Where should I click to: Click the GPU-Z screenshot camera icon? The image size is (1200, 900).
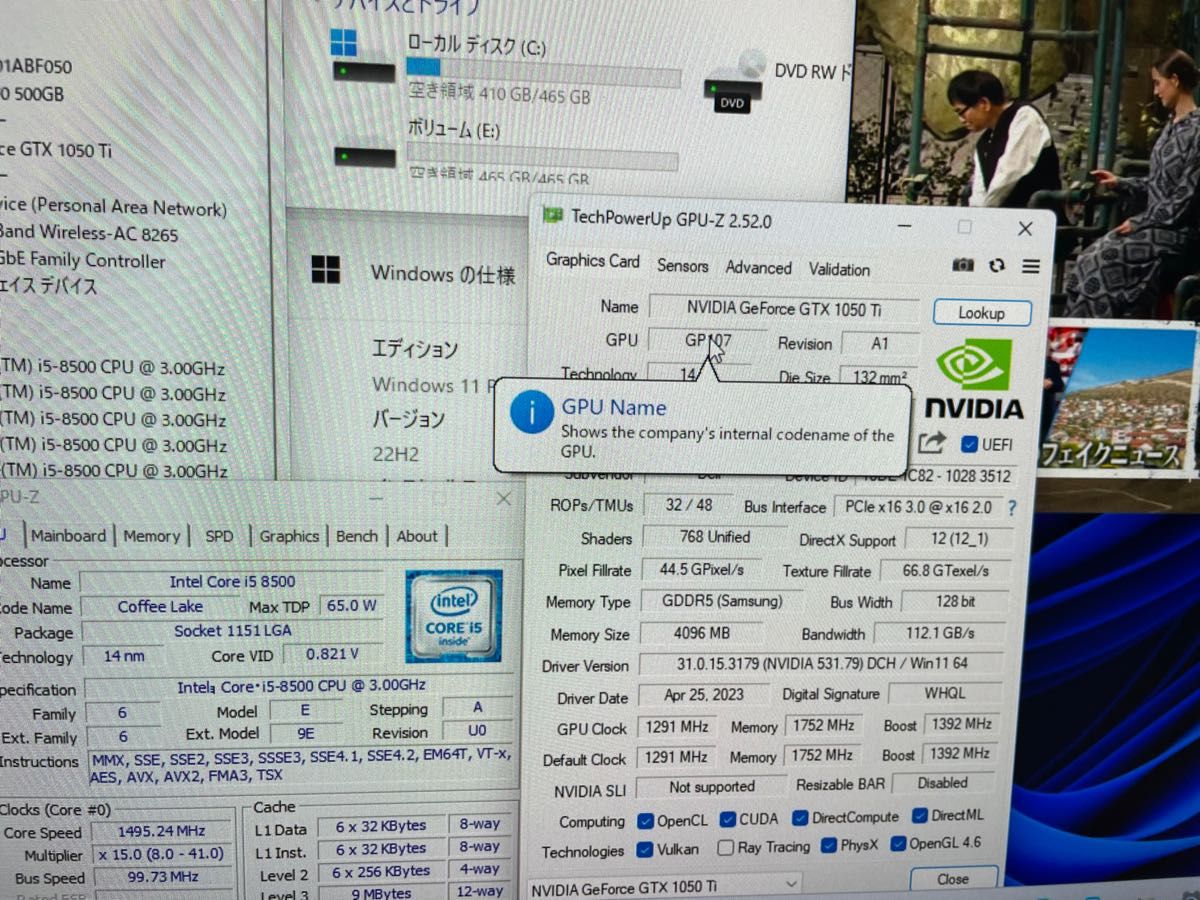click(963, 265)
